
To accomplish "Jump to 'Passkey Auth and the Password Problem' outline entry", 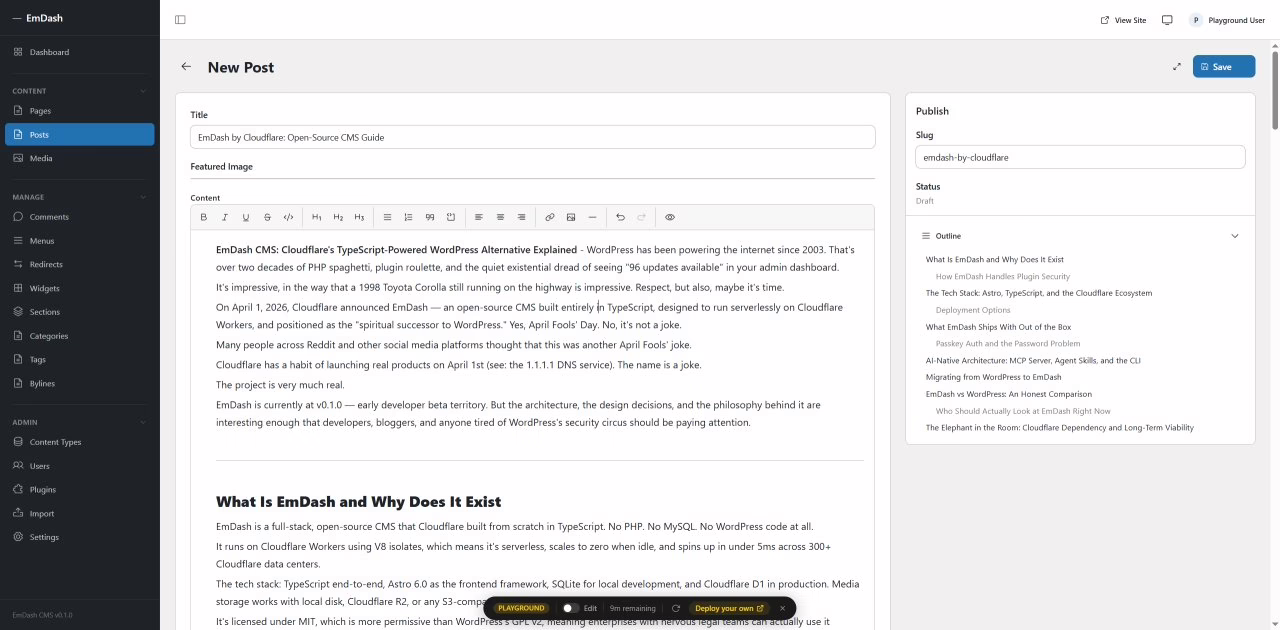I will tap(1008, 344).
